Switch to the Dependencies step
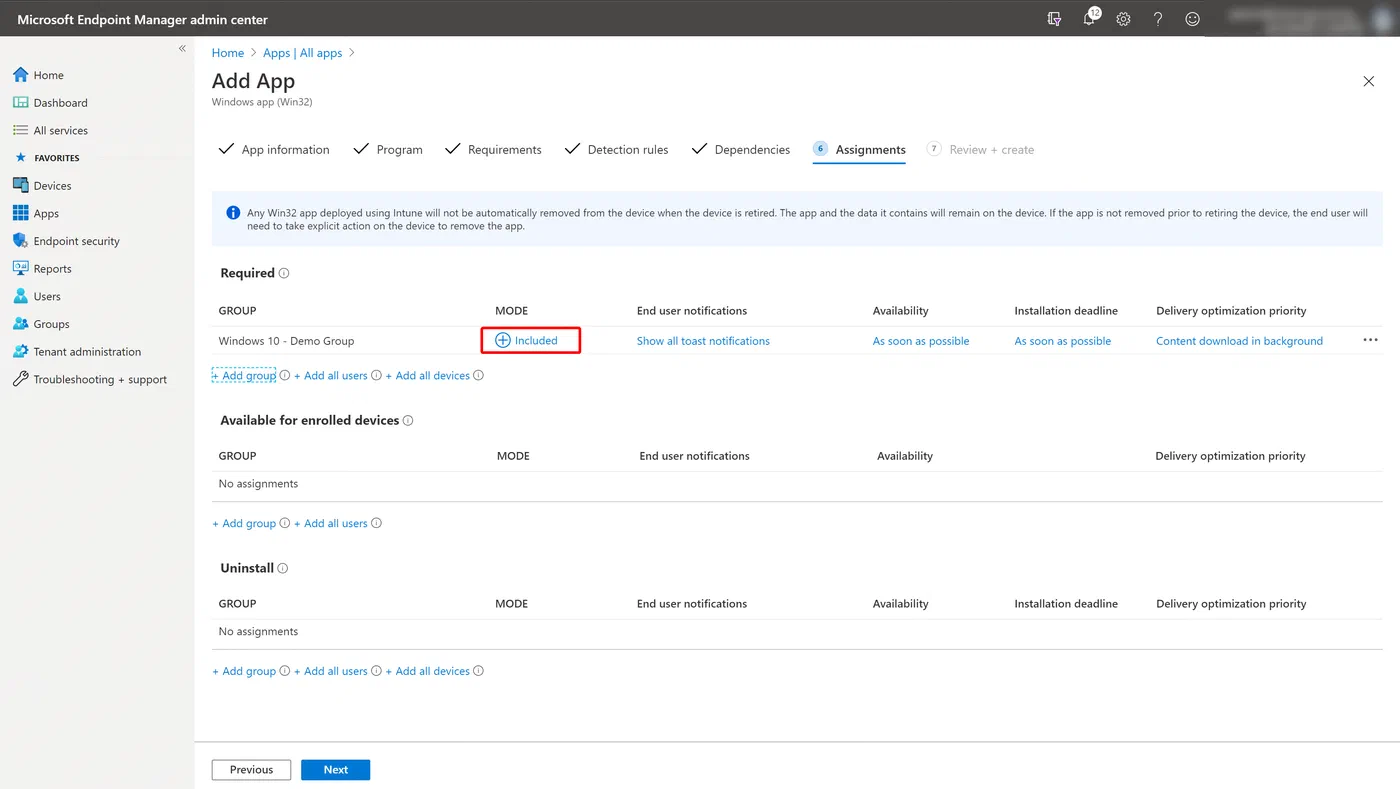This screenshot has height=789, width=1400. (741, 150)
